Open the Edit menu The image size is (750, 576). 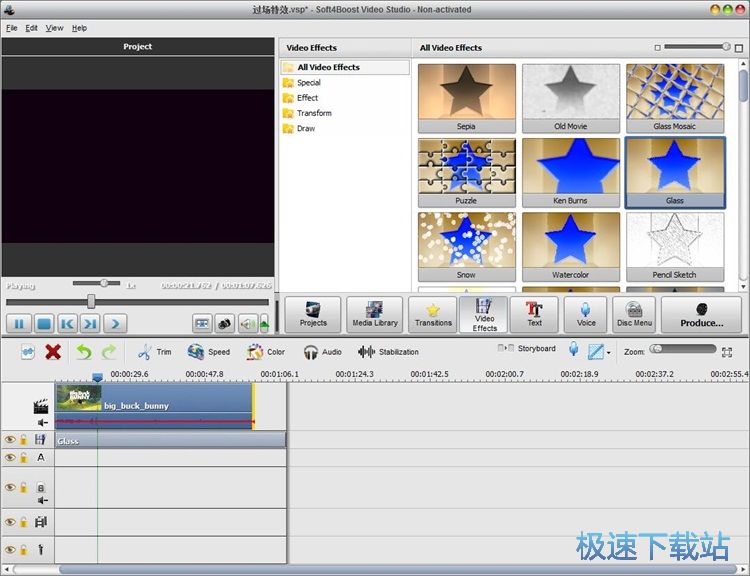pos(32,28)
